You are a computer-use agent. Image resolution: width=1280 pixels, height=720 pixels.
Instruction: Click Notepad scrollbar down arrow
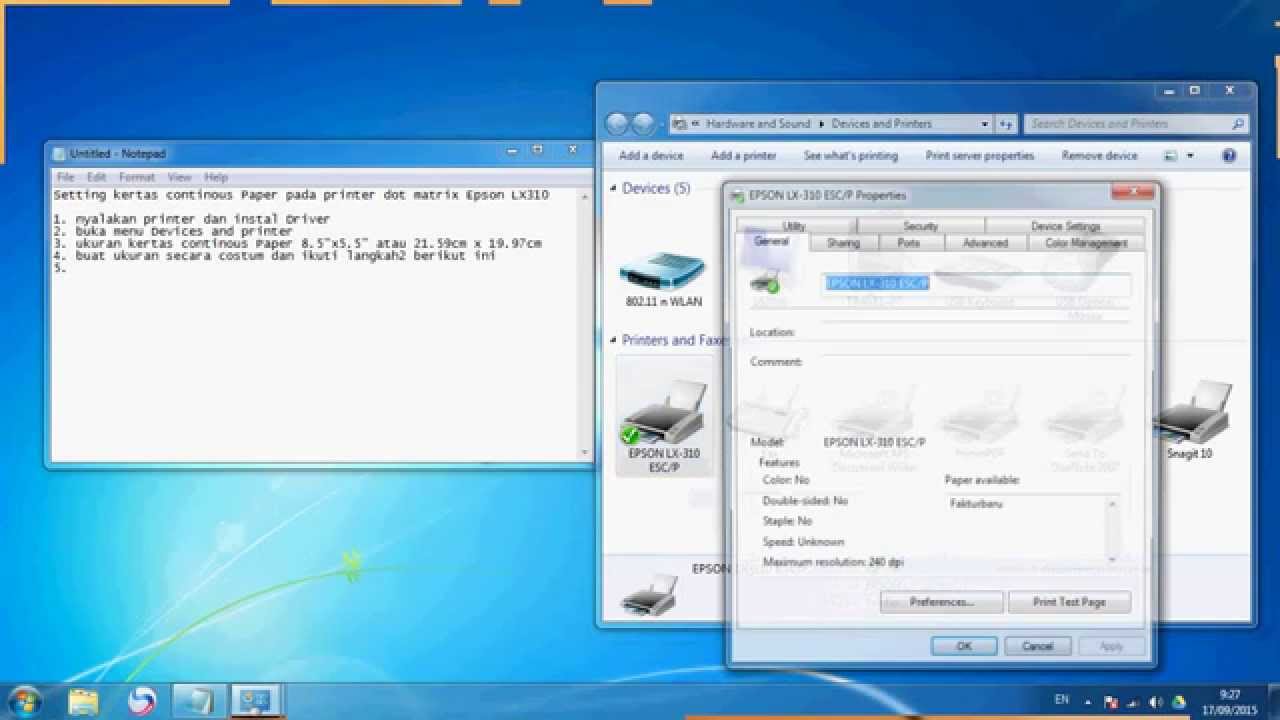coord(585,453)
